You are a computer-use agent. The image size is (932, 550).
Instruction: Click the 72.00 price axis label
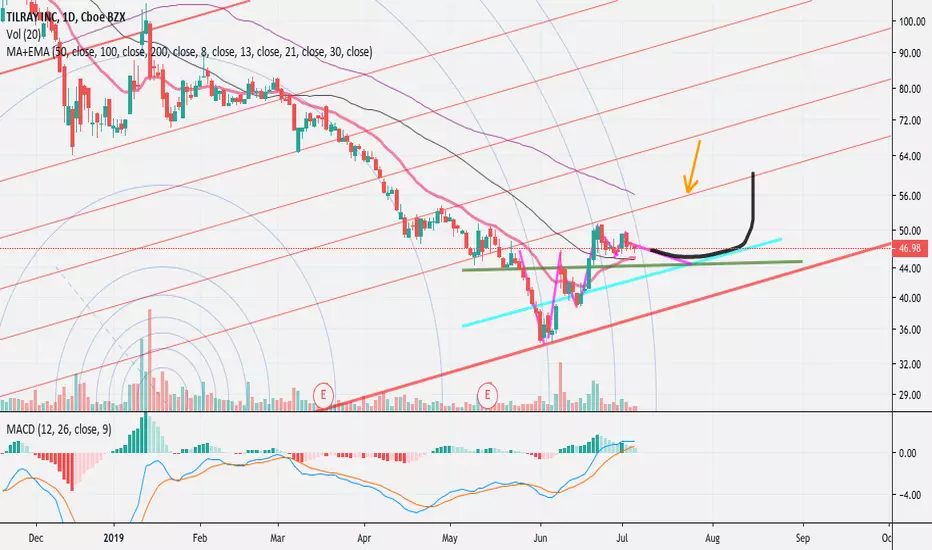coord(912,121)
